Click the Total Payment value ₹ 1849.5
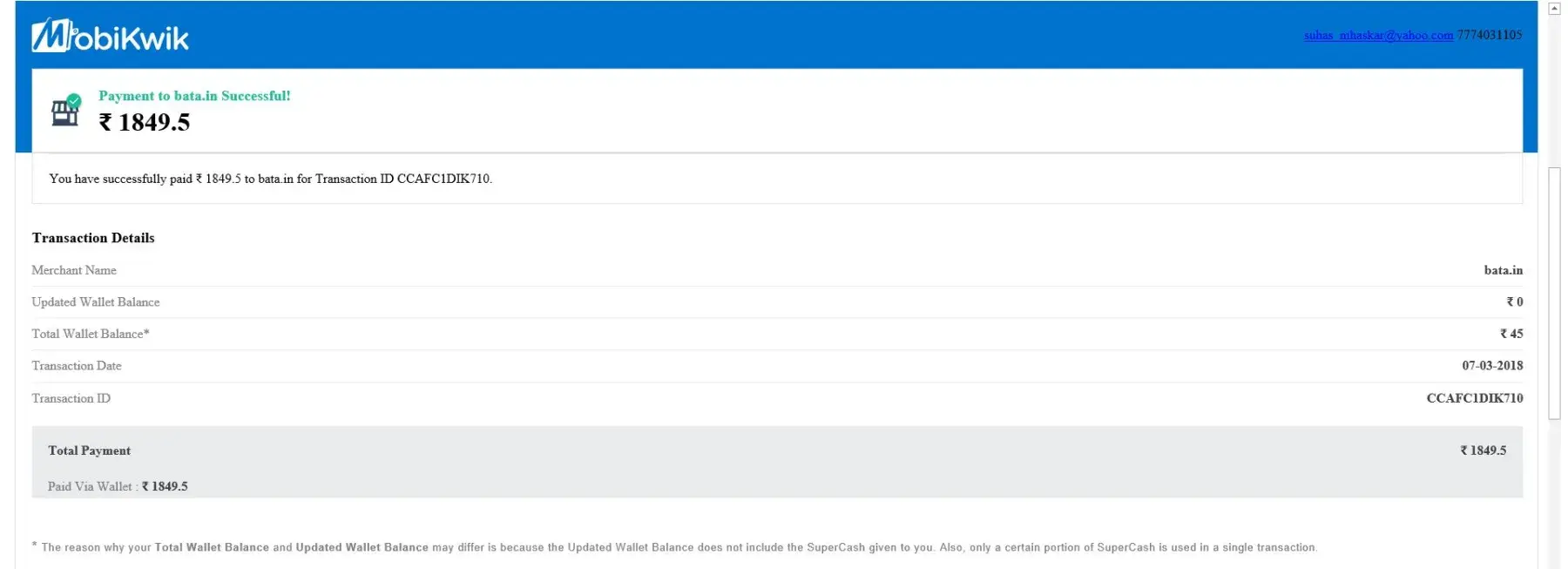 1484,450
